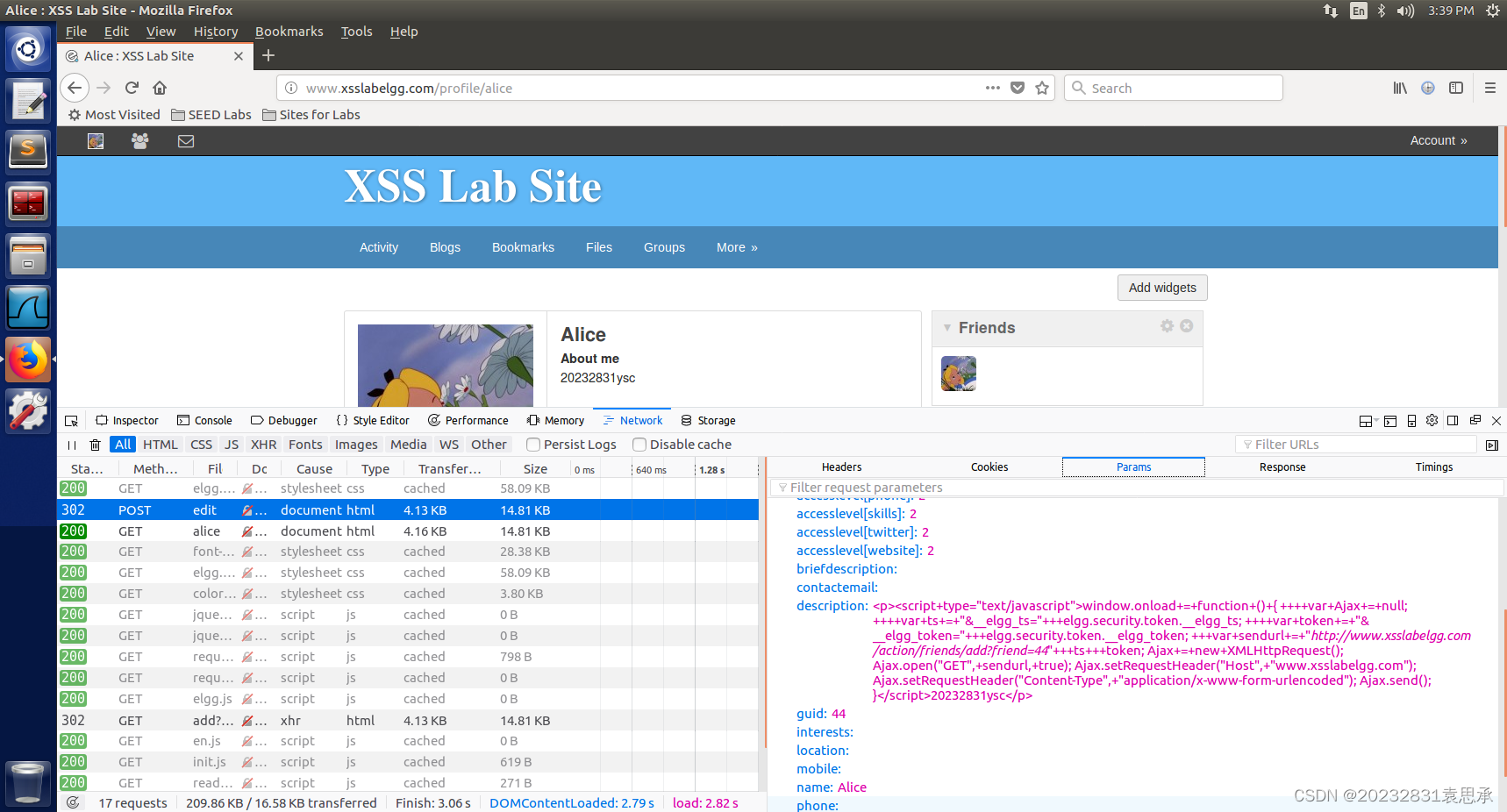Open the Firefox hamburger menu

point(1489,88)
